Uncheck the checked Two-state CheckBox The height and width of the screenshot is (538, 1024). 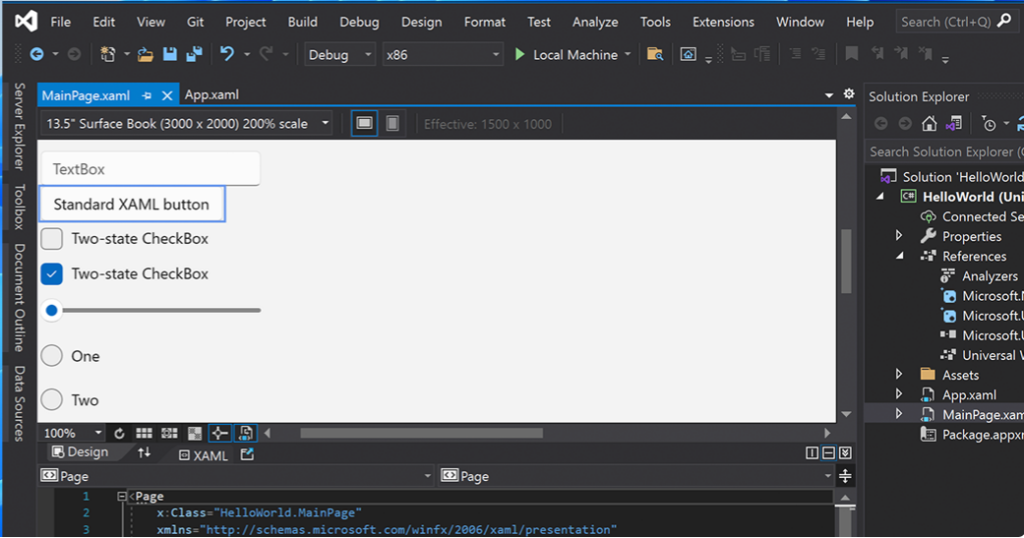pos(52,274)
